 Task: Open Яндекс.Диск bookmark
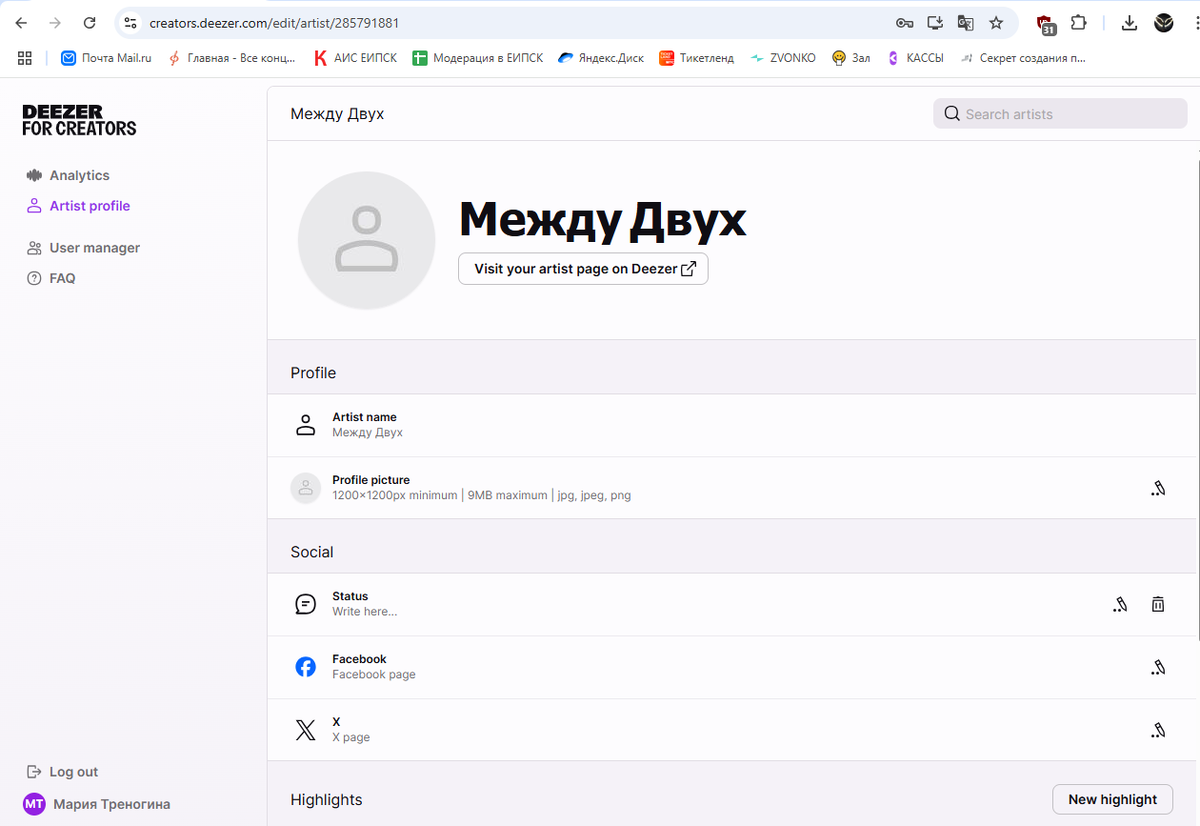coord(601,58)
